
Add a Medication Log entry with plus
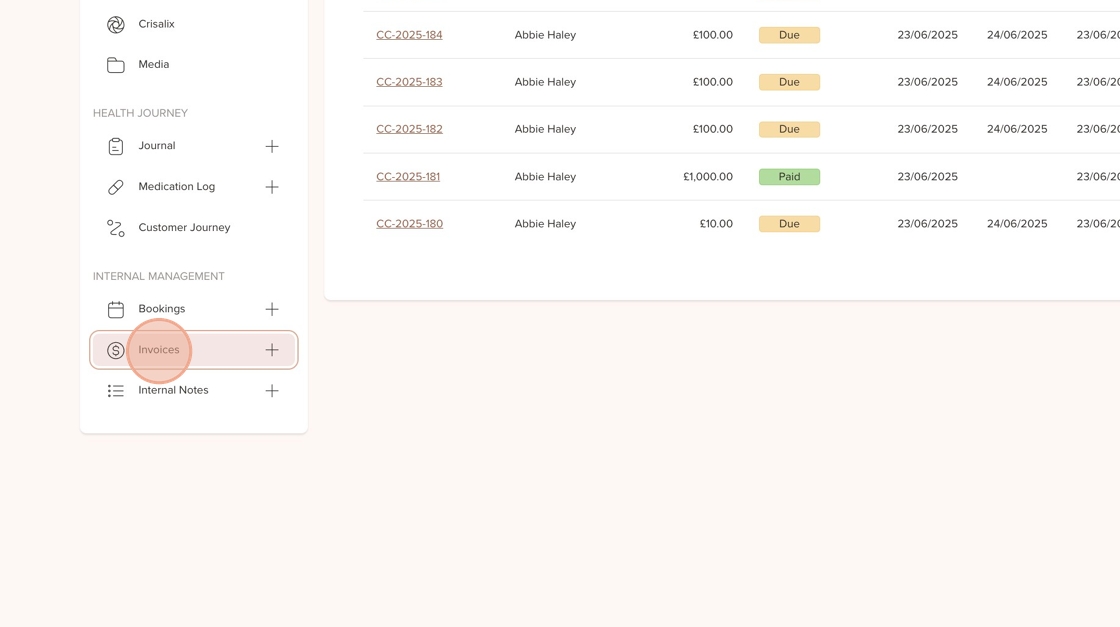click(x=272, y=187)
